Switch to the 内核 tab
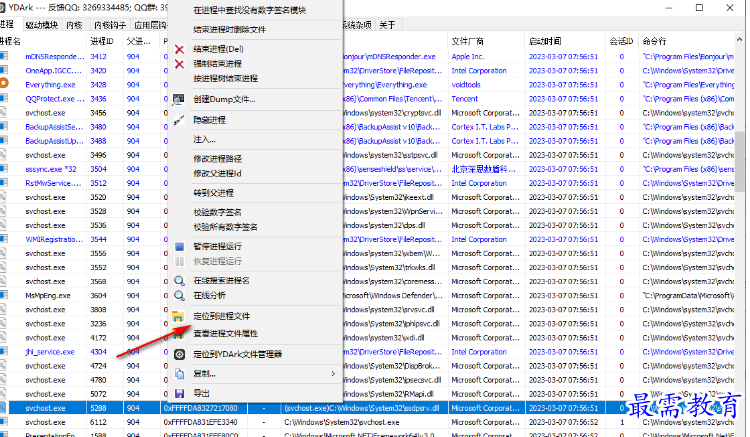This screenshot has width=750, height=437. click(x=74, y=25)
